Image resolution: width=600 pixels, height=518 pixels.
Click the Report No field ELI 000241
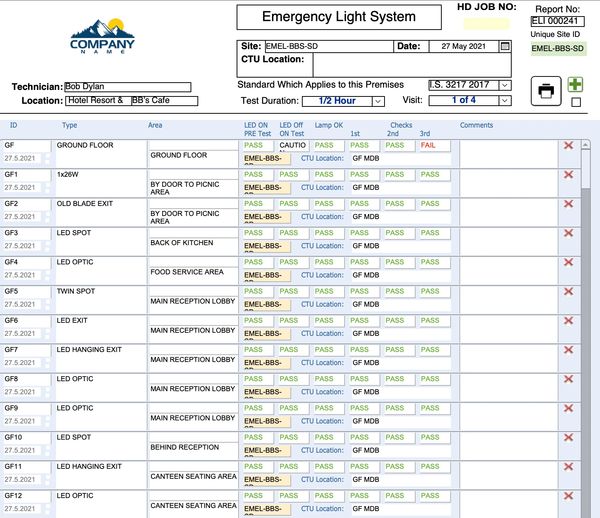[x=557, y=21]
